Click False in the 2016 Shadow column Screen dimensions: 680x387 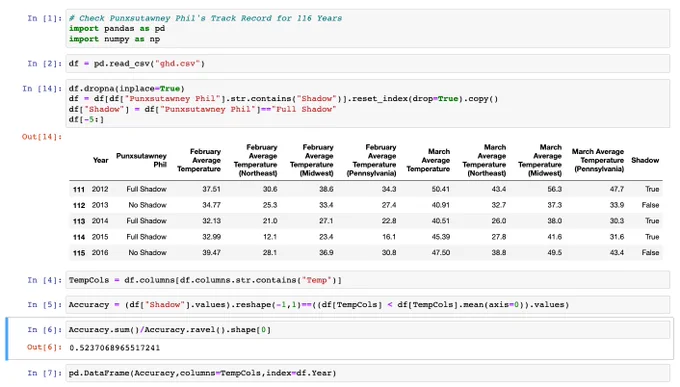(x=651, y=253)
